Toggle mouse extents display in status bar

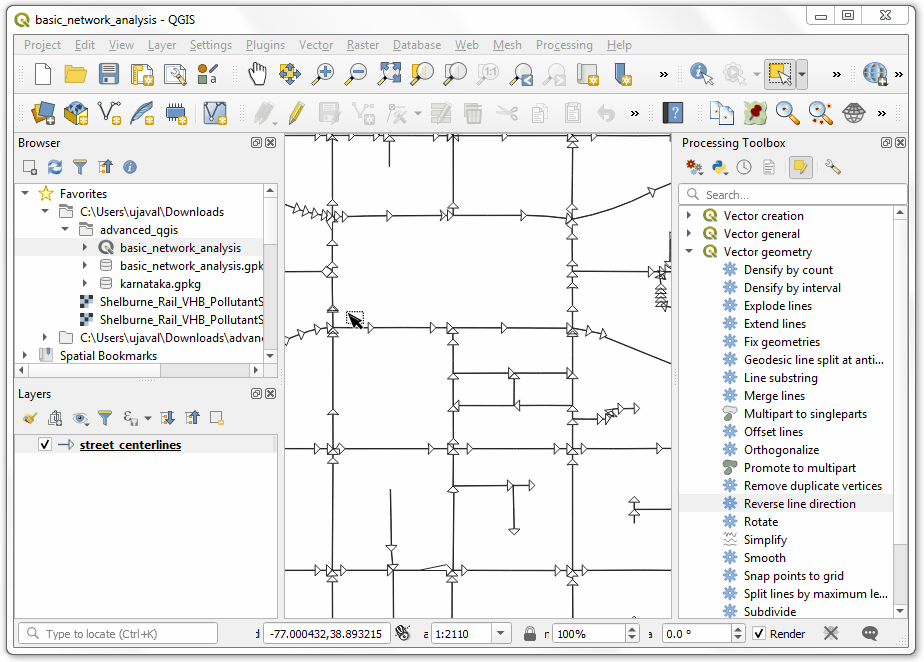point(403,634)
